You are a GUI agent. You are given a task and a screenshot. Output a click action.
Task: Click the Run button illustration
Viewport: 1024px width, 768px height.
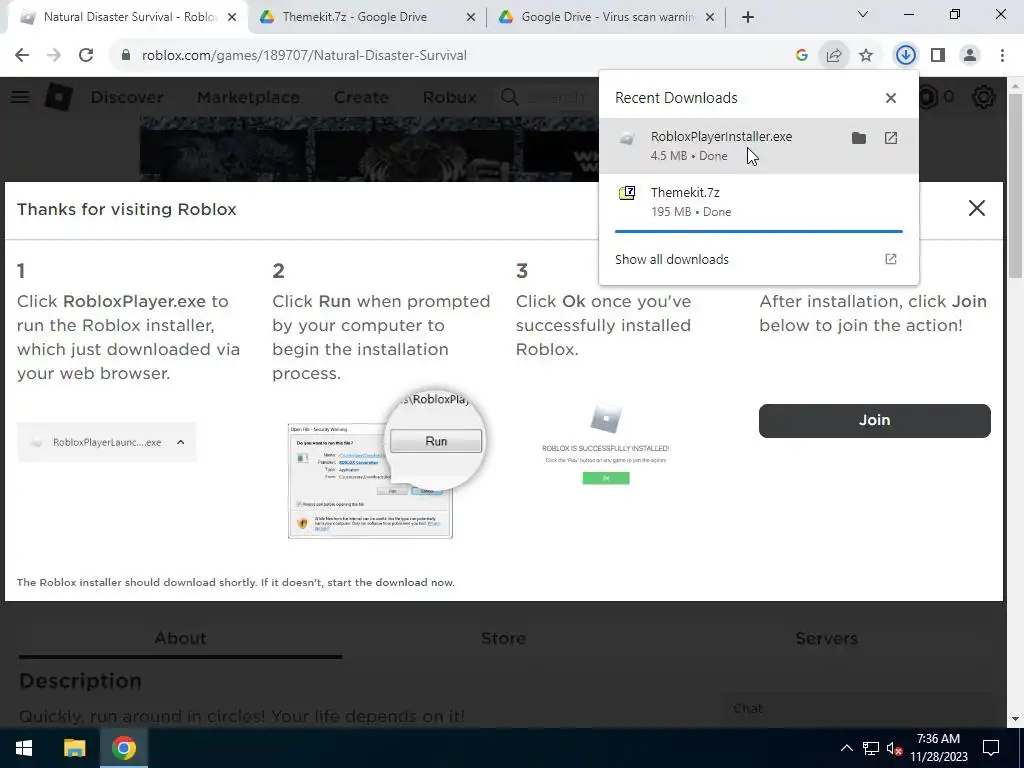coord(436,441)
